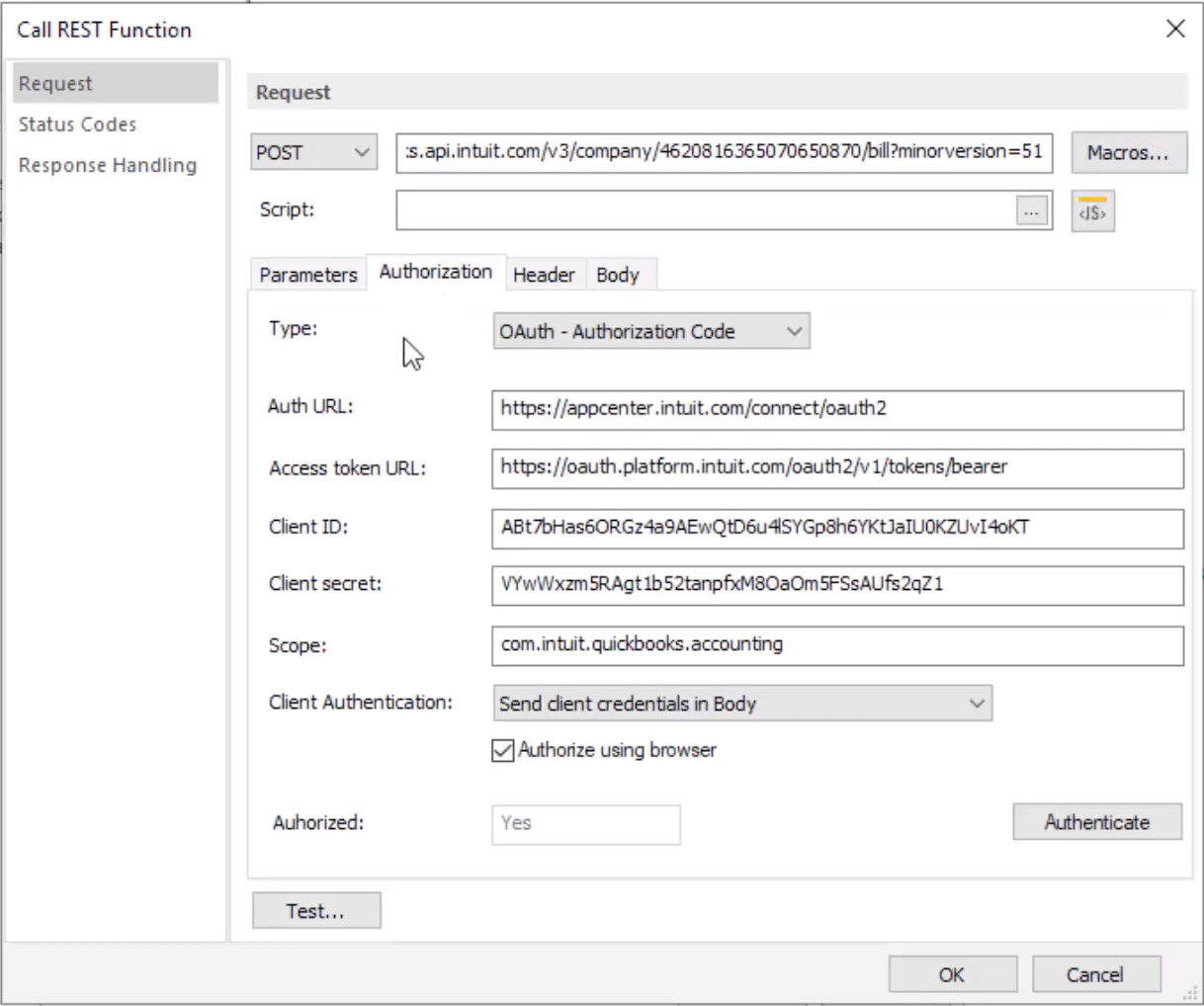Image resolution: width=1204 pixels, height=1006 pixels.
Task: Click inside the Auth URL field
Action: pyautogui.click(x=838, y=410)
